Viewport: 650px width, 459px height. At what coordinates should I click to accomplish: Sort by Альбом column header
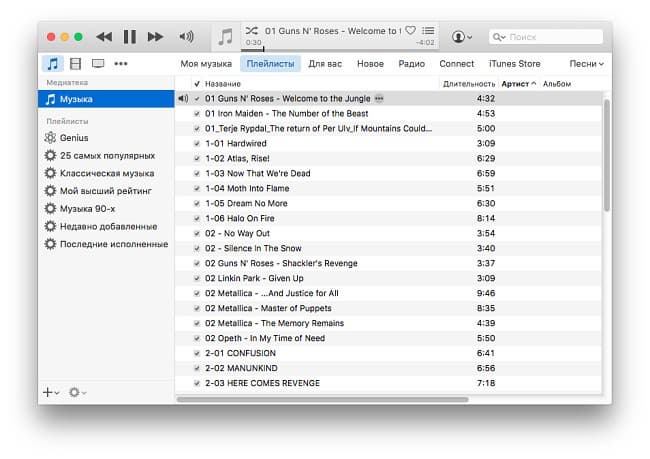(x=557, y=84)
